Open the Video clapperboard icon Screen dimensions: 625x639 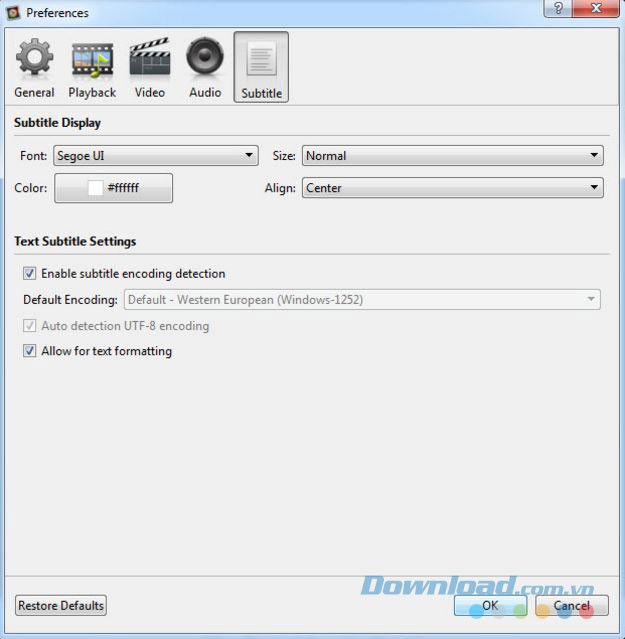point(150,59)
